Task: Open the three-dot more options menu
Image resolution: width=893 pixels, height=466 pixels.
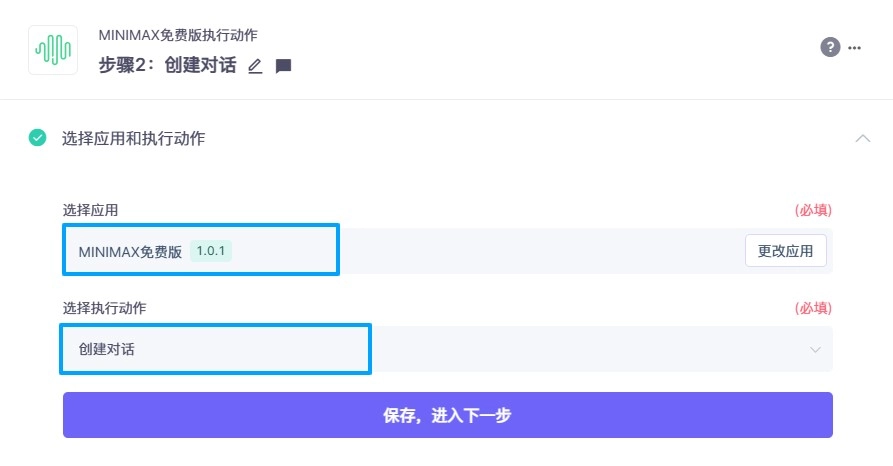Action: point(854,47)
